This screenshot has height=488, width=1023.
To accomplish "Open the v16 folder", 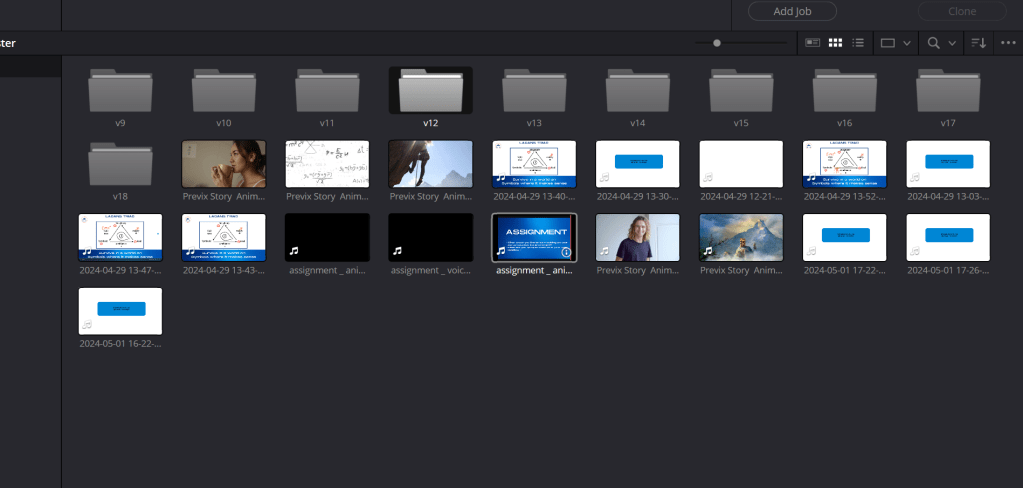I will click(x=844, y=91).
